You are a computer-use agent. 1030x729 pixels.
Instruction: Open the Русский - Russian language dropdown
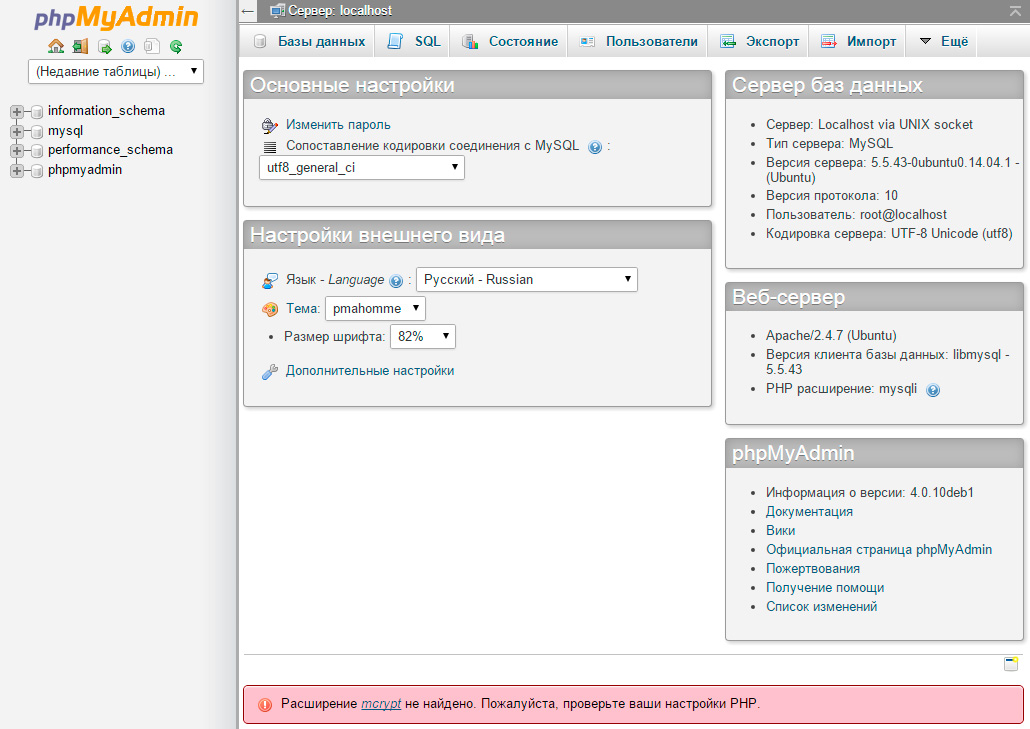tap(527, 279)
